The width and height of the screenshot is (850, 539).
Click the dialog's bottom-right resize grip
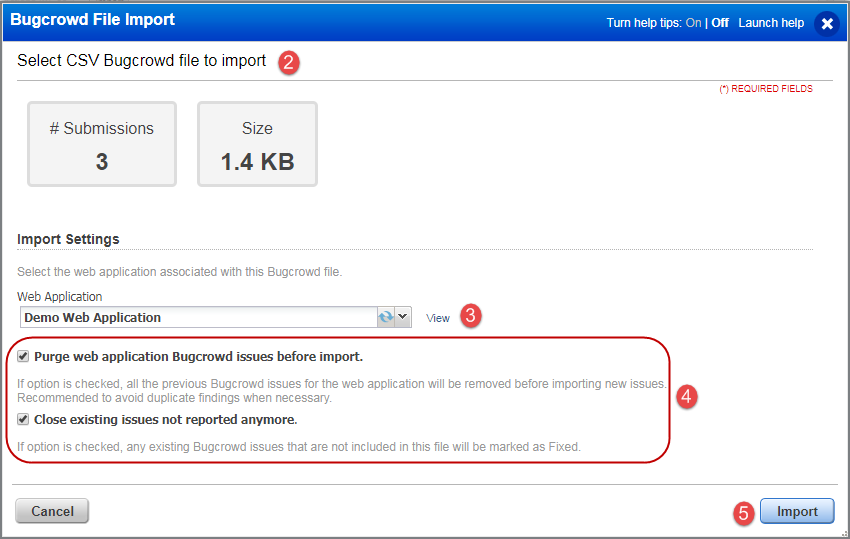click(843, 534)
